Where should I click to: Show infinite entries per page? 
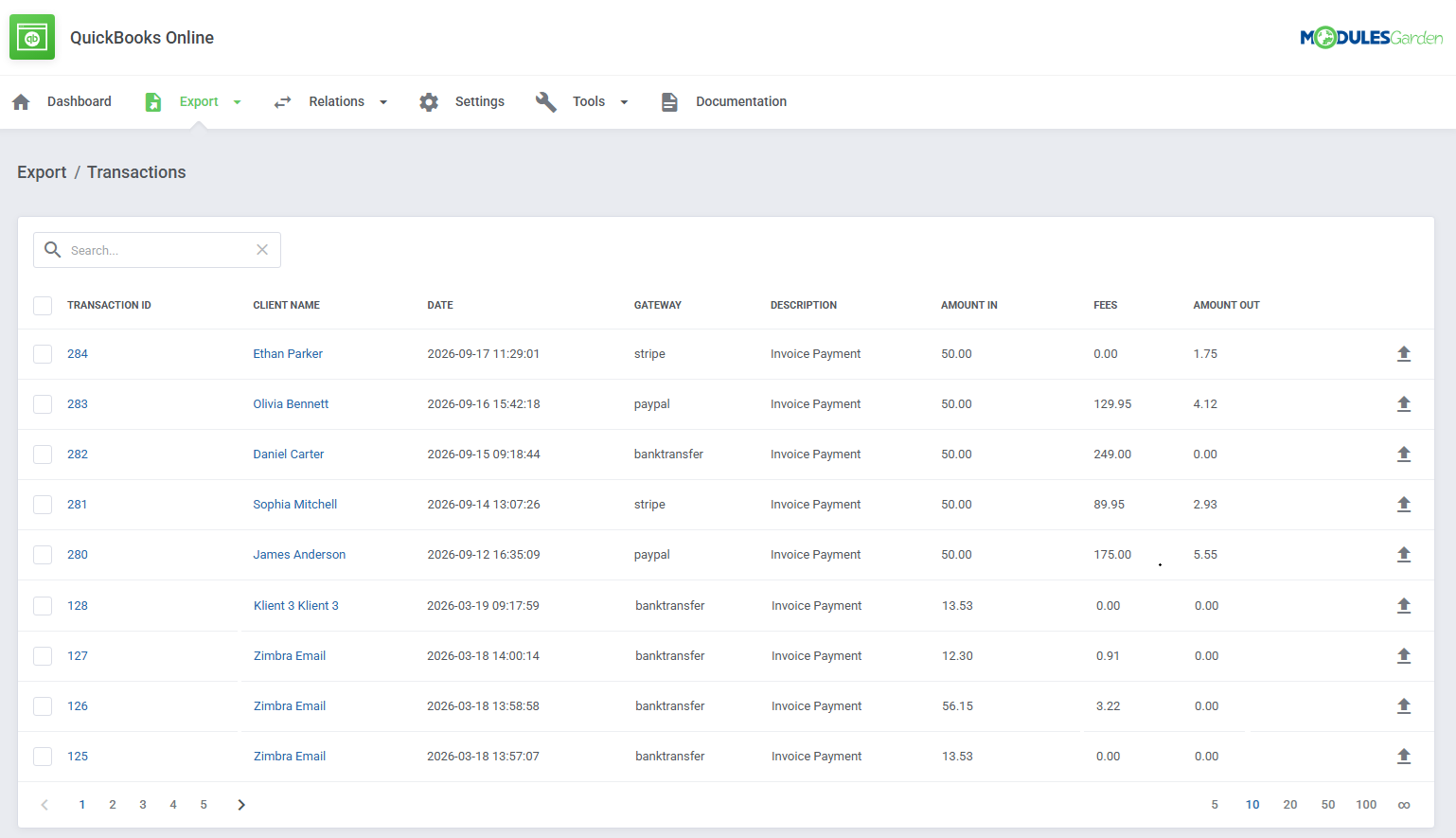tap(1404, 805)
